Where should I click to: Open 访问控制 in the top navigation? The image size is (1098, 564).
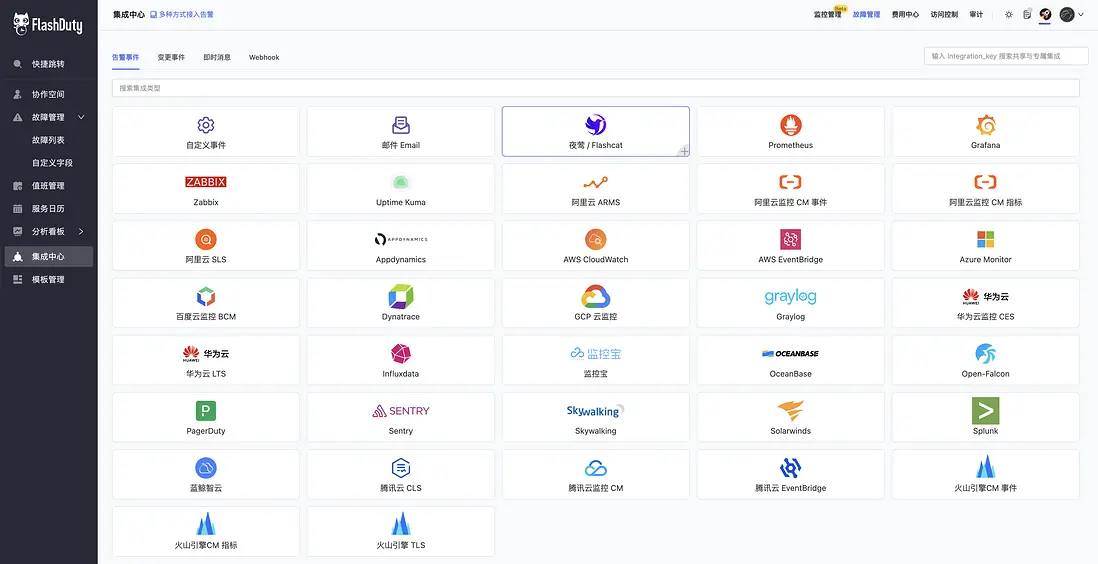coord(944,15)
